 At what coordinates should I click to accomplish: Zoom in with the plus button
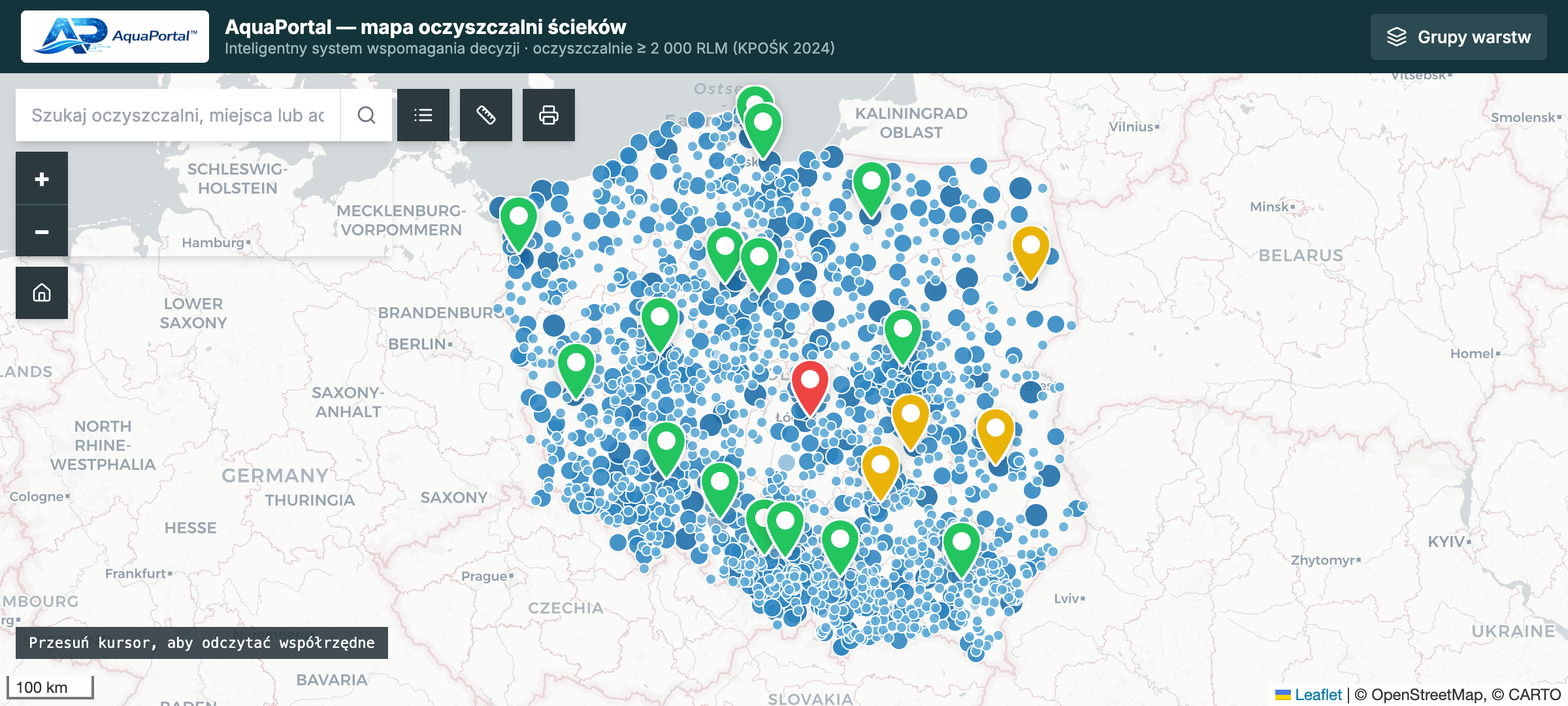pyautogui.click(x=42, y=178)
